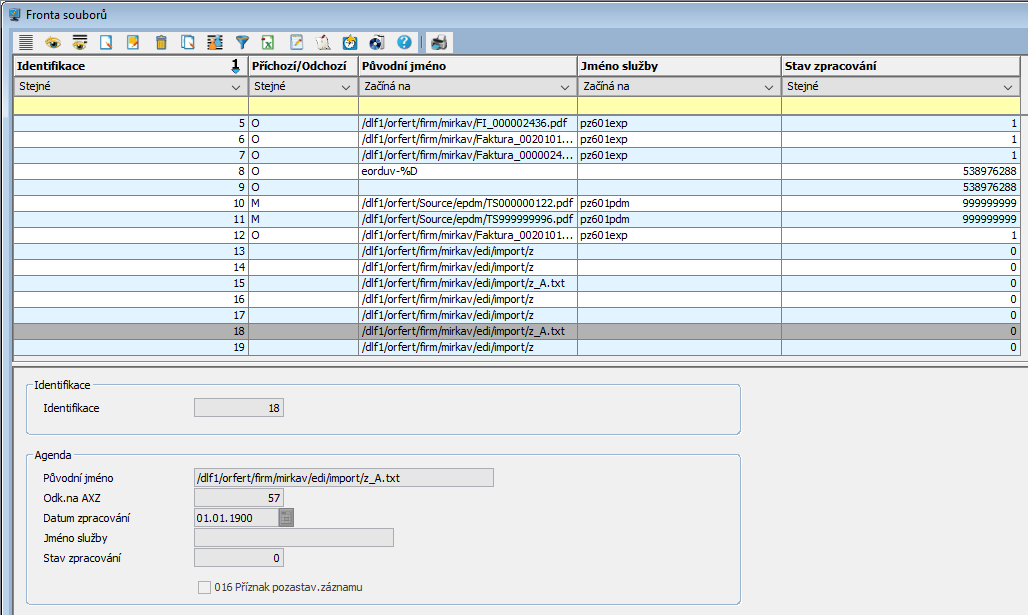Toggle the 016 Příznak pozastav.záznamu checkbox
1028x615 pixels.
coord(205,587)
